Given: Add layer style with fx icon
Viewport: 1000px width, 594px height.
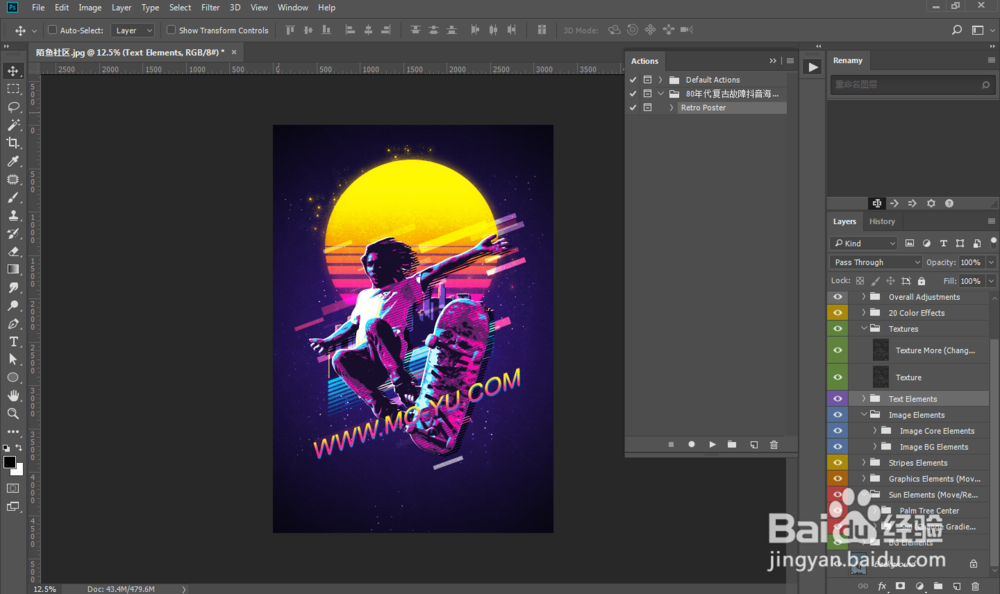Looking at the screenshot, I should 882,586.
